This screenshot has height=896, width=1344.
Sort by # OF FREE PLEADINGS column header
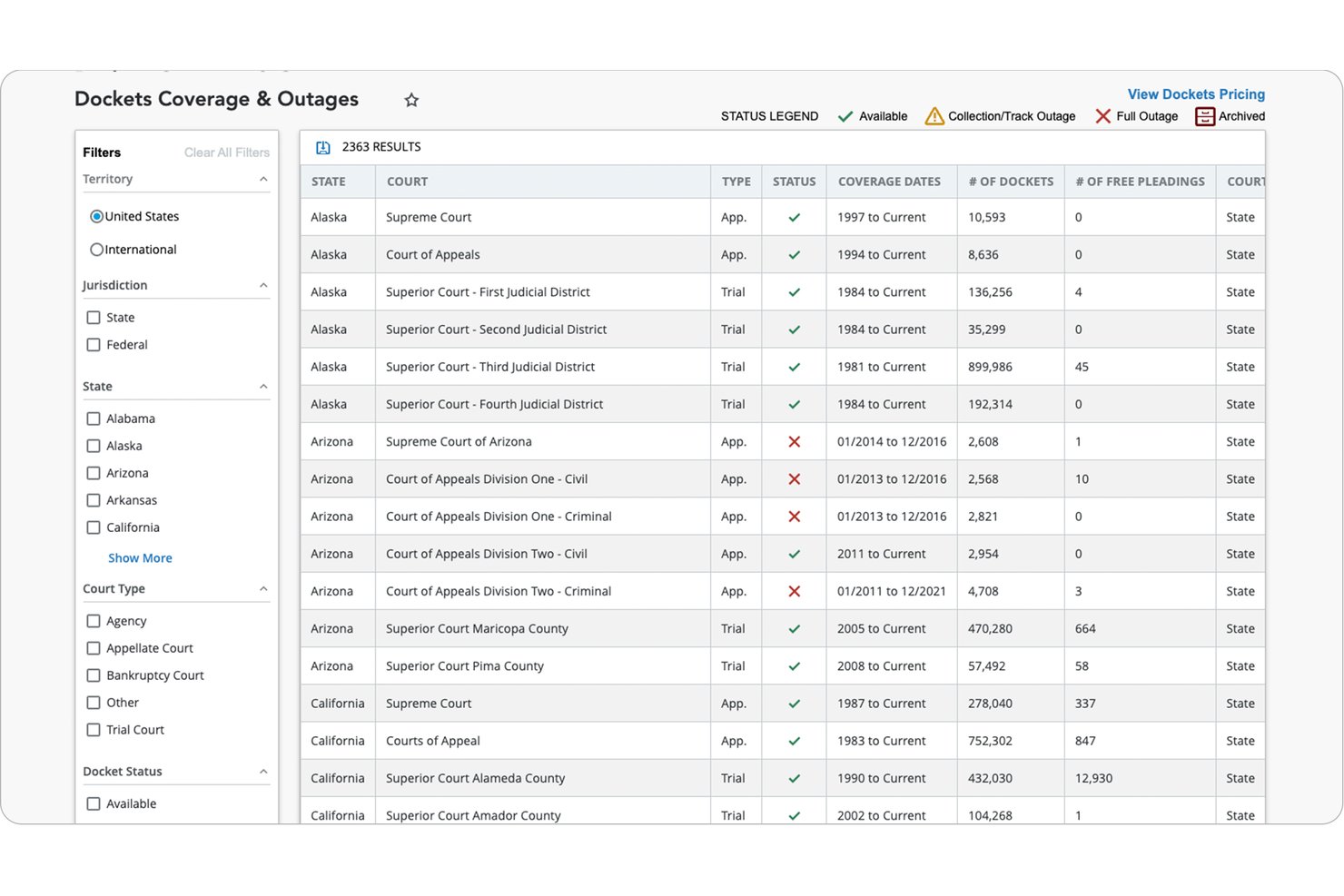(x=1141, y=182)
